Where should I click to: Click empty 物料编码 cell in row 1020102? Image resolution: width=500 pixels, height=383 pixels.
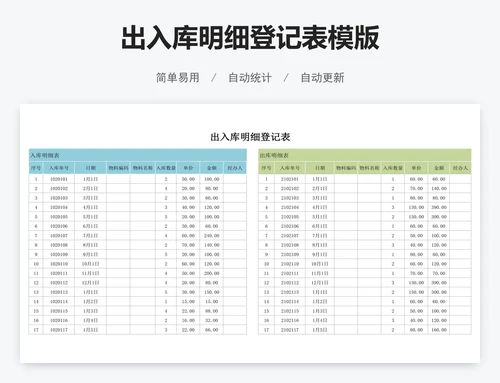pos(118,188)
